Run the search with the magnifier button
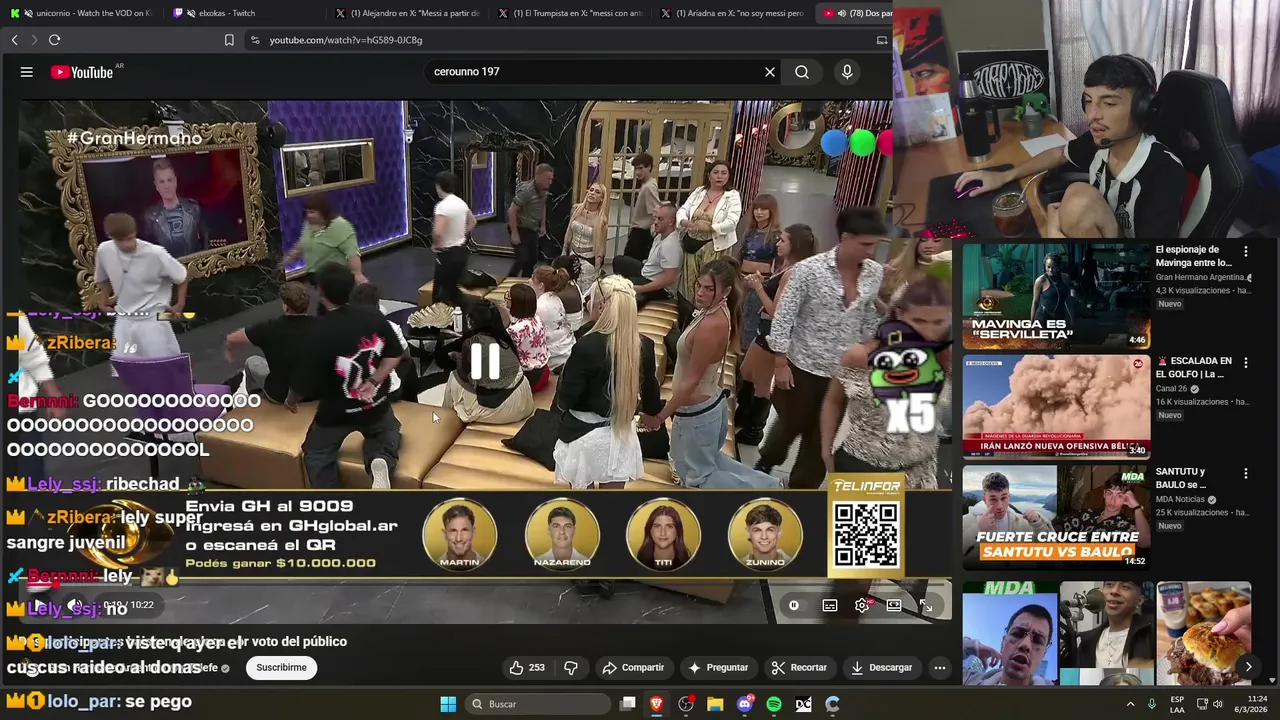 [x=802, y=72]
